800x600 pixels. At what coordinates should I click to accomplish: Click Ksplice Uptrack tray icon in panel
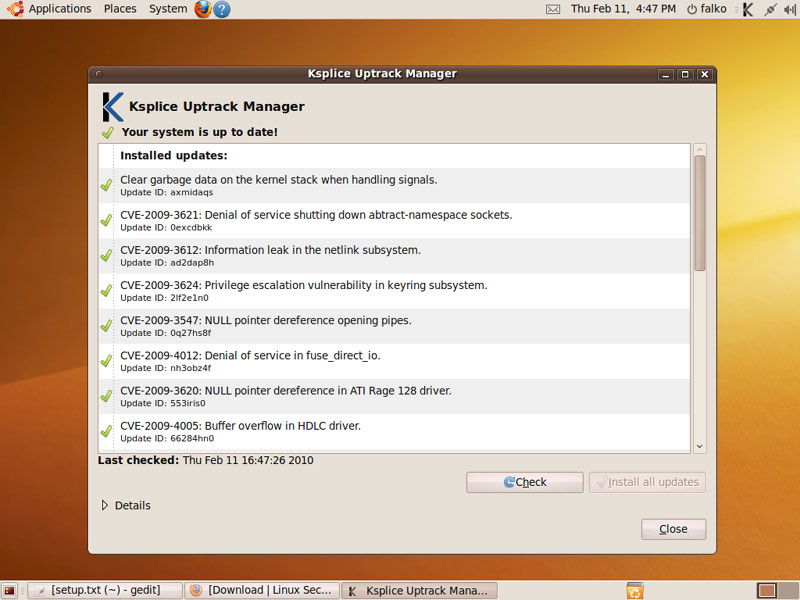[x=747, y=9]
